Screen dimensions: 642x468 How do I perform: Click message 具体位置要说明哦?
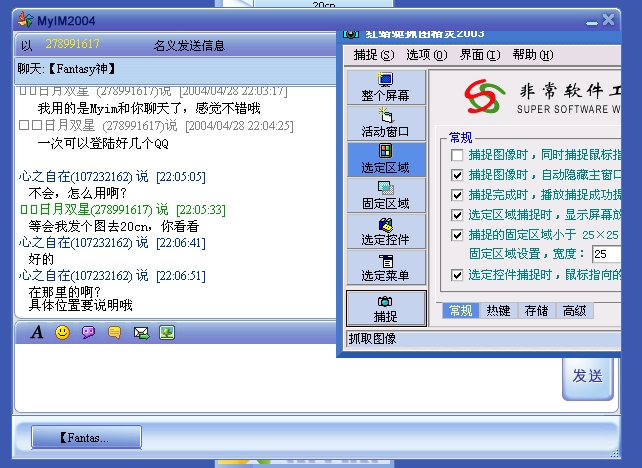(80, 305)
